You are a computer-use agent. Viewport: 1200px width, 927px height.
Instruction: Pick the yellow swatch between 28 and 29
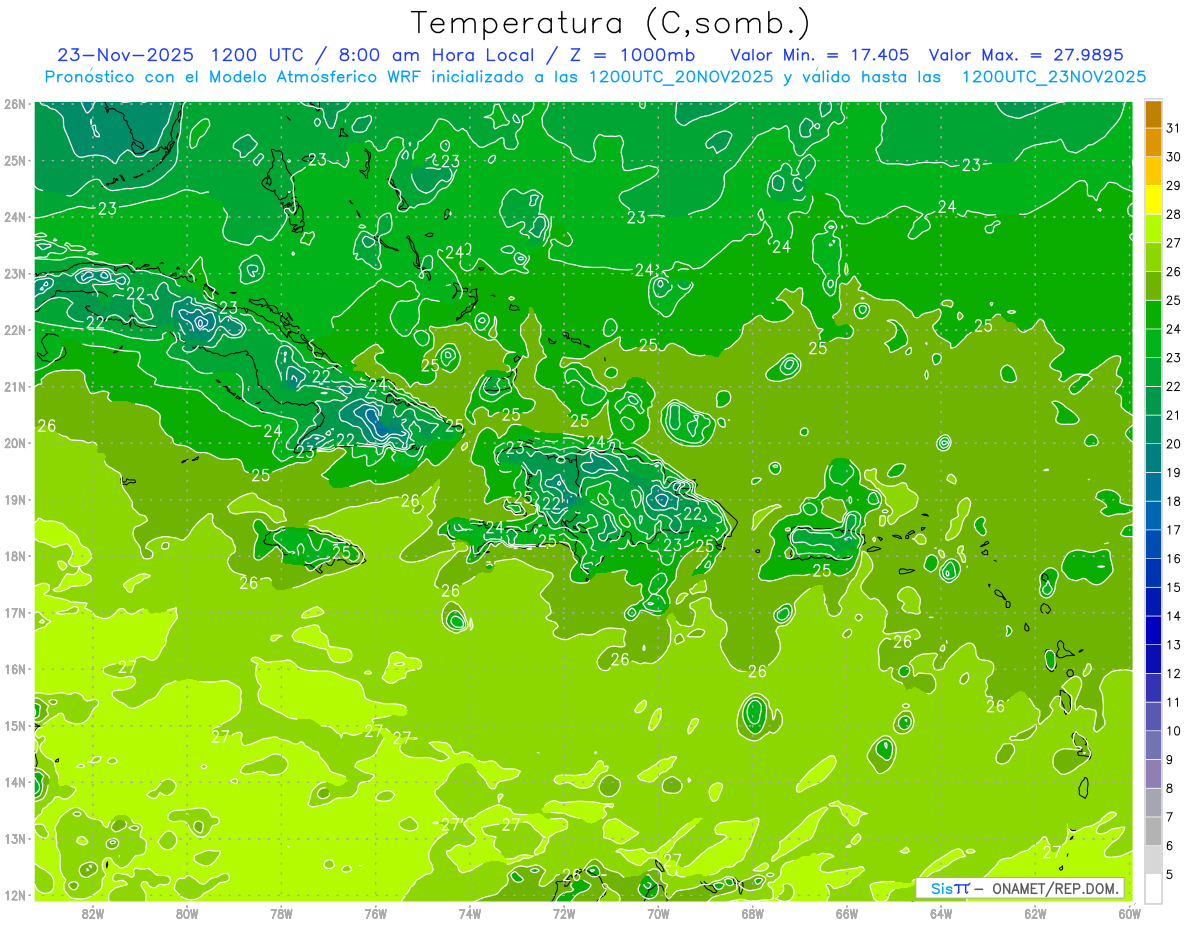coord(1153,200)
